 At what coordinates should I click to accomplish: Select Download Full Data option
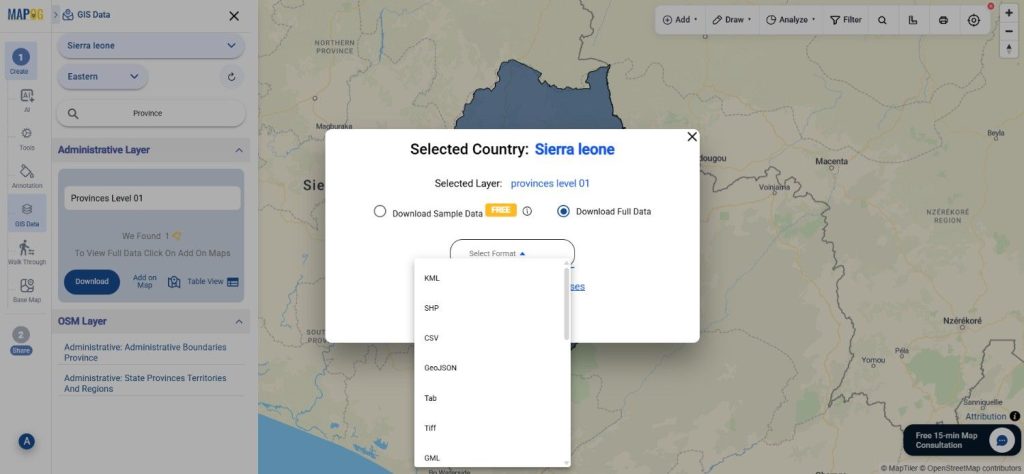tap(563, 211)
